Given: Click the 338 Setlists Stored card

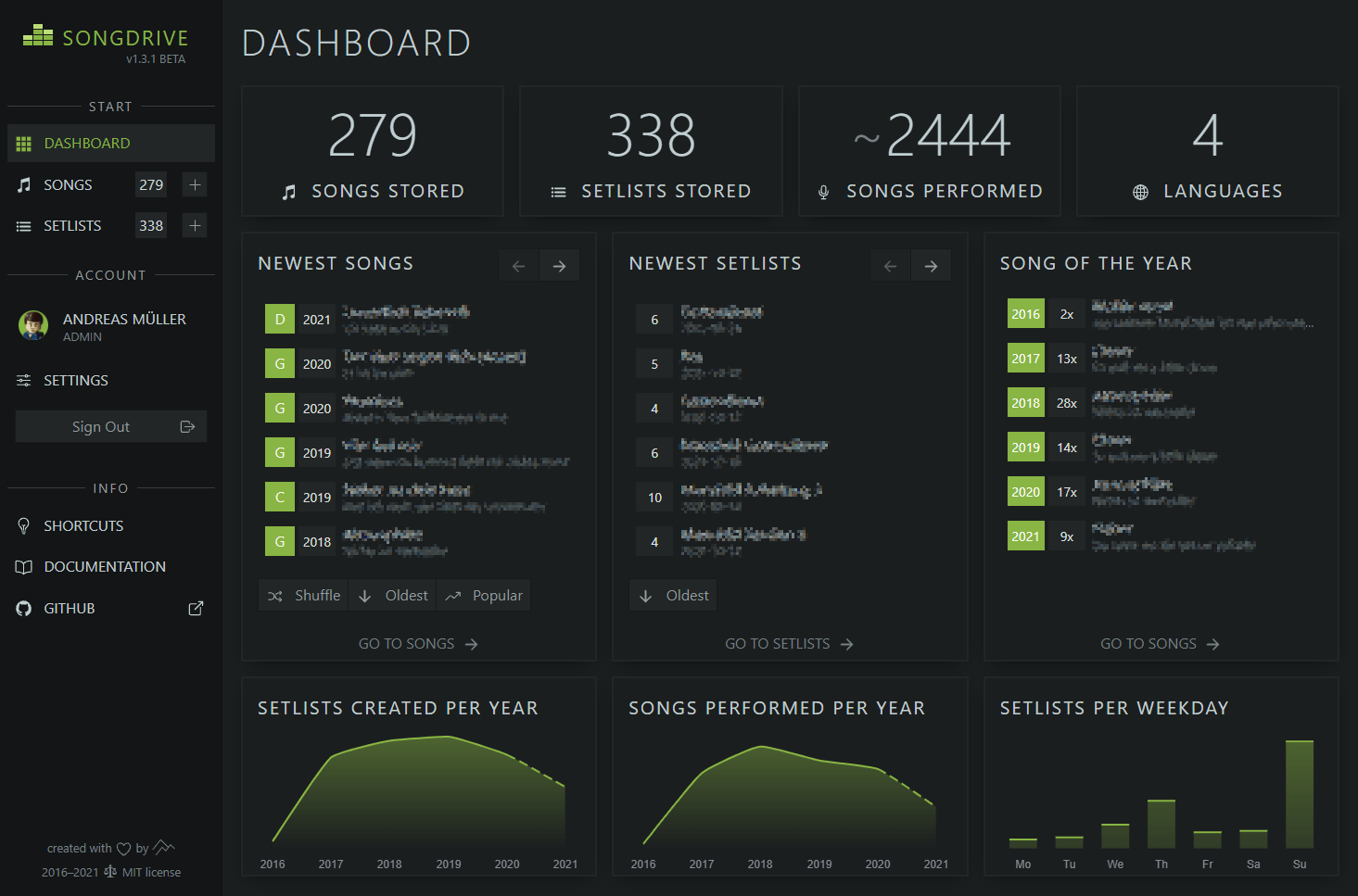Looking at the screenshot, I should tap(651, 151).
